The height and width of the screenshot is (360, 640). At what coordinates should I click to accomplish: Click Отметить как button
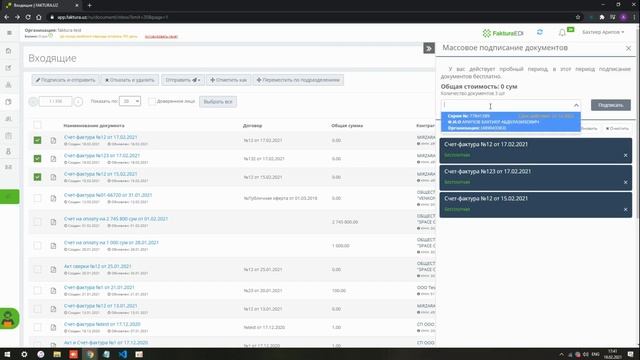(228, 80)
